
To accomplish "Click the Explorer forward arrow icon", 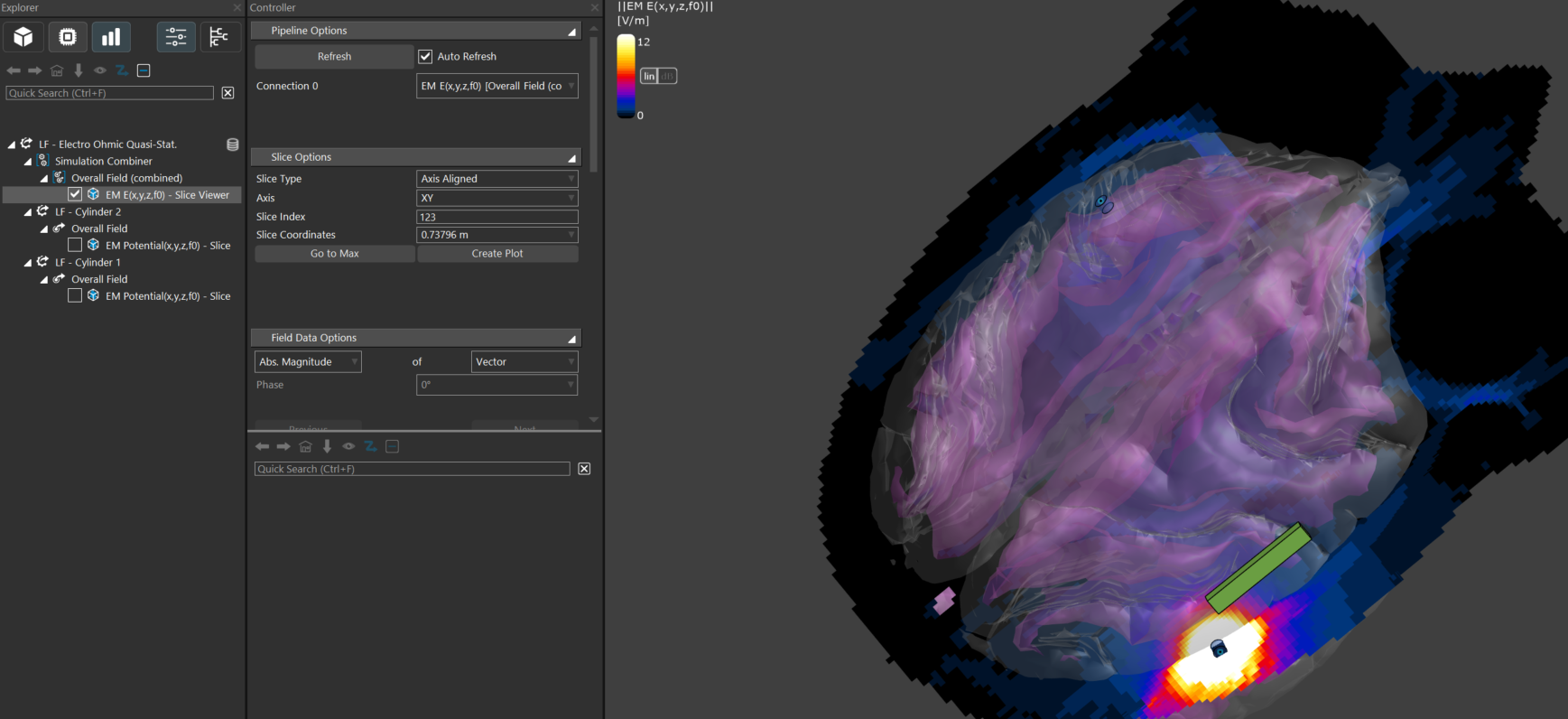I will (x=35, y=70).
